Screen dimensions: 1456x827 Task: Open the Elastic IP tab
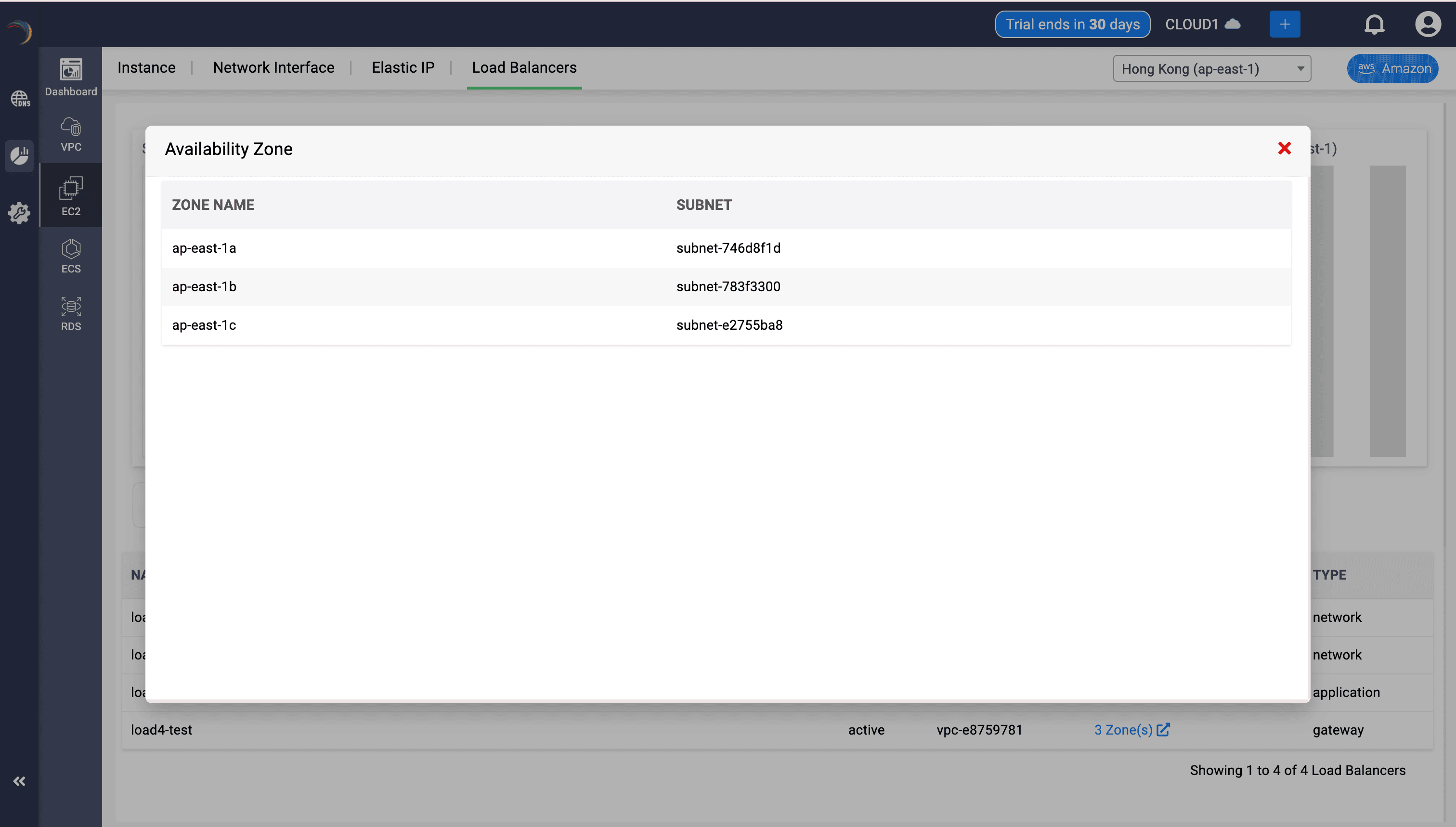tap(403, 67)
